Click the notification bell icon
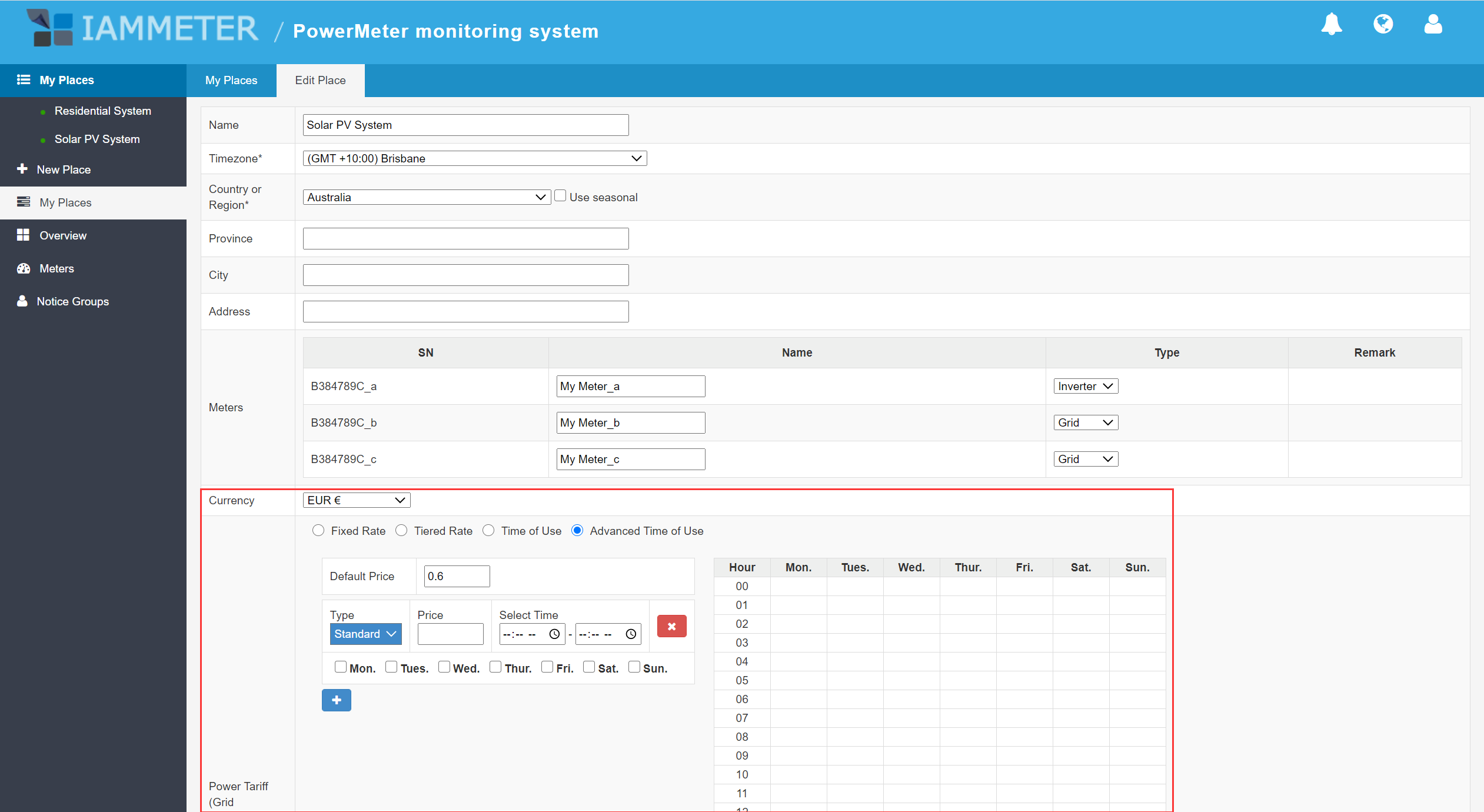The image size is (1484, 812). 1331,25
